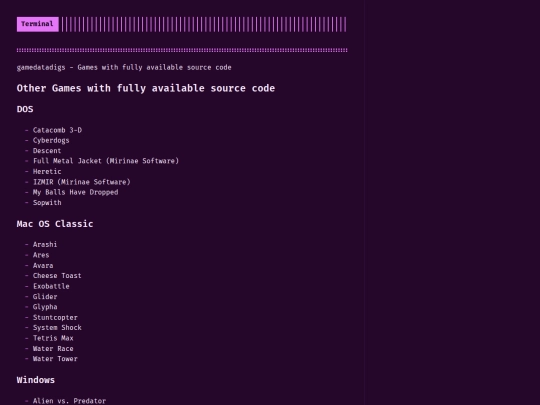Click the gamedatadigs page title line
This screenshot has width=540, height=405.
point(124,68)
